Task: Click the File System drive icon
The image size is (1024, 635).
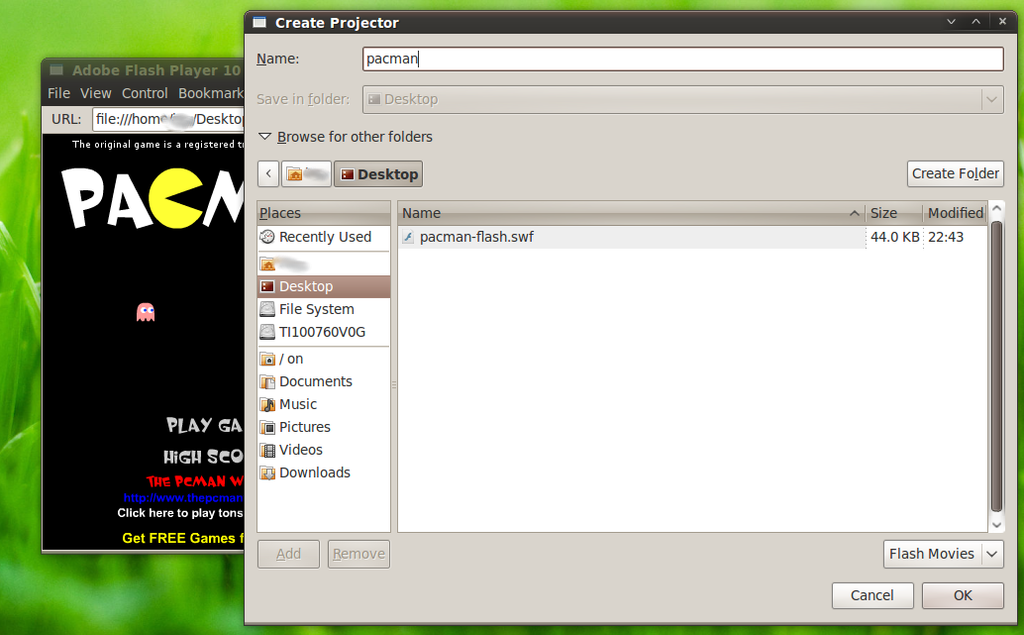Action: [267, 309]
